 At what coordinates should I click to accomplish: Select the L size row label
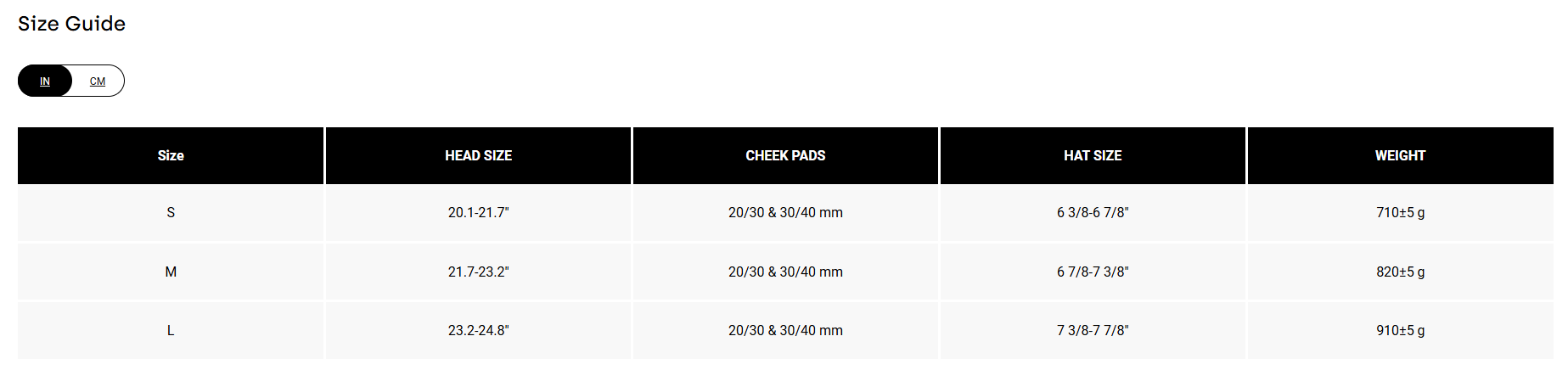pos(171,330)
